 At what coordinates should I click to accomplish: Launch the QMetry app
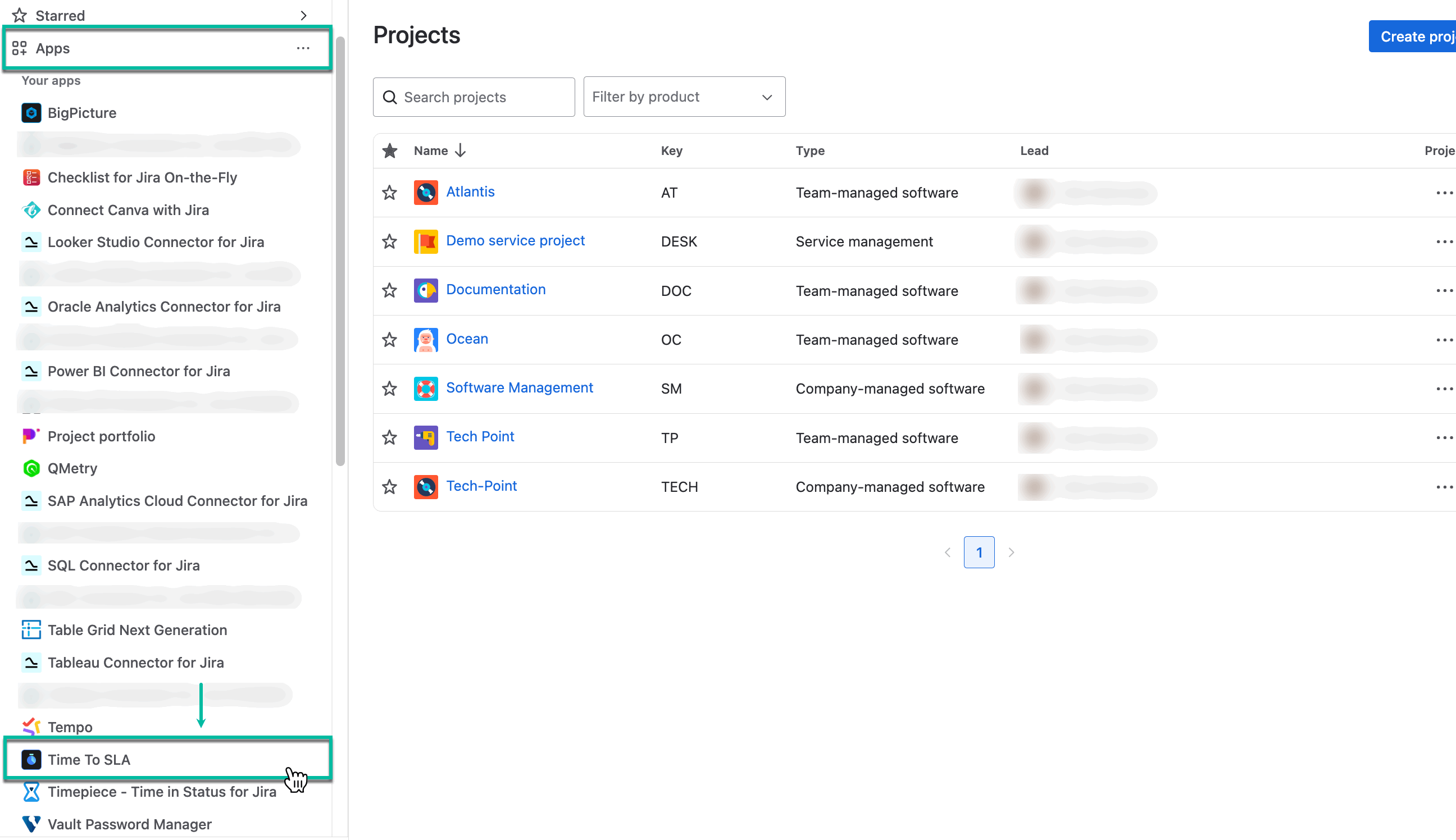click(x=72, y=468)
